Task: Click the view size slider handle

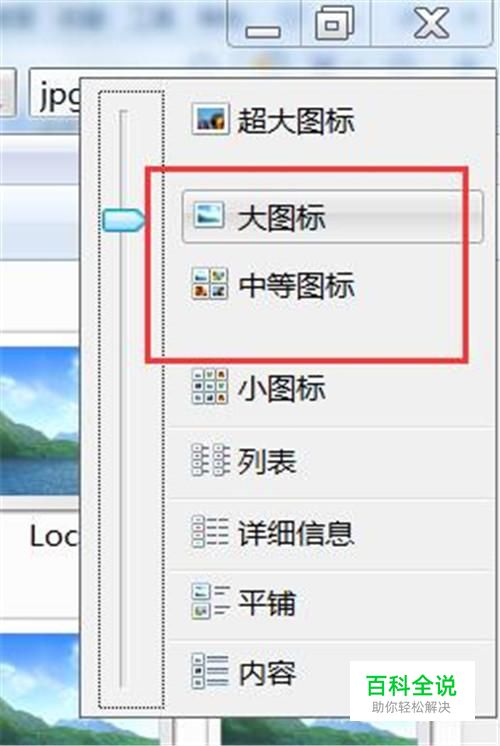Action: click(x=122, y=220)
